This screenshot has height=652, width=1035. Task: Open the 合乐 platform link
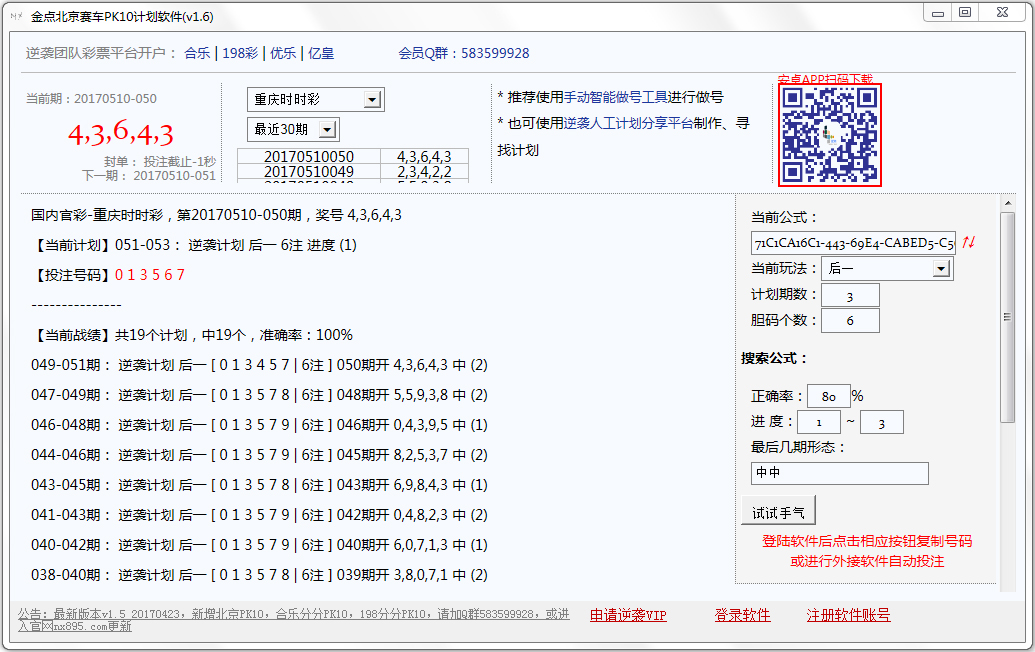point(197,53)
